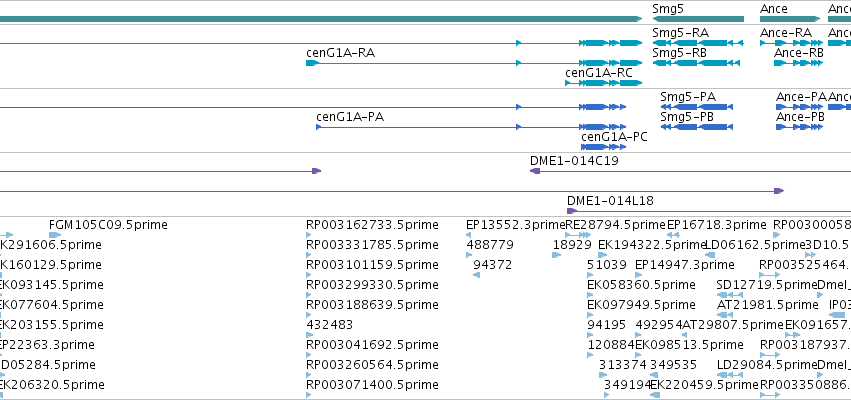Viewport: 851px width, 400px height.
Task: Select the 313374 feature label
Action: (623, 365)
